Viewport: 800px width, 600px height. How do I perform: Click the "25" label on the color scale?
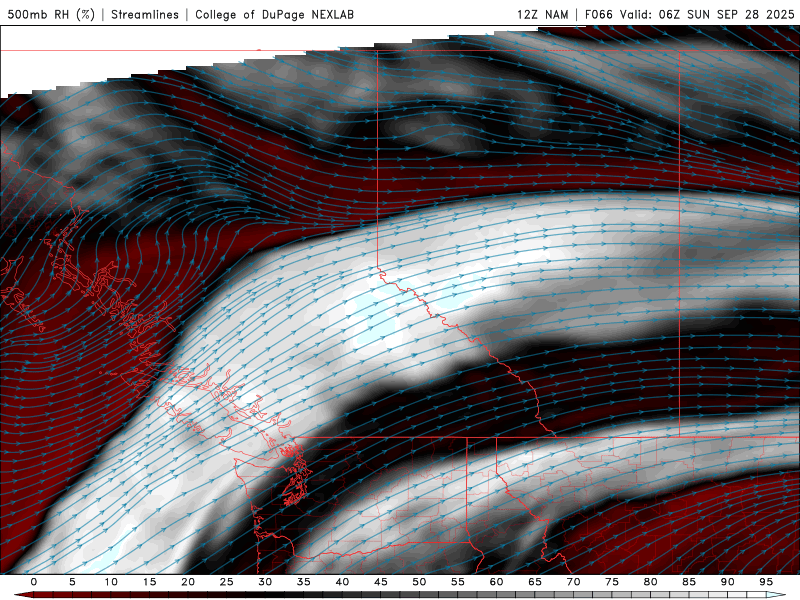point(227,582)
